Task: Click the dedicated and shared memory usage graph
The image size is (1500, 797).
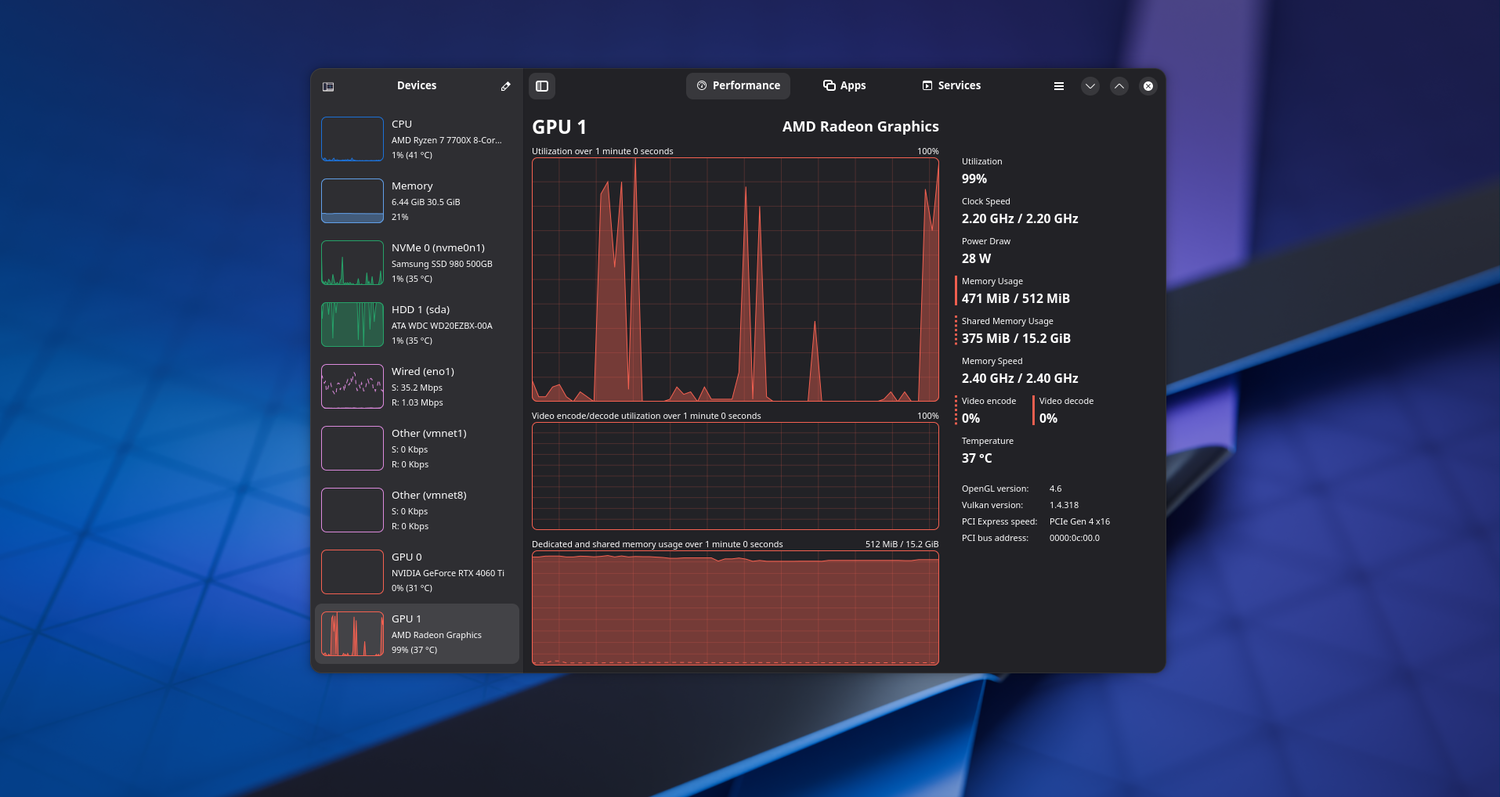Action: pyautogui.click(x=735, y=608)
